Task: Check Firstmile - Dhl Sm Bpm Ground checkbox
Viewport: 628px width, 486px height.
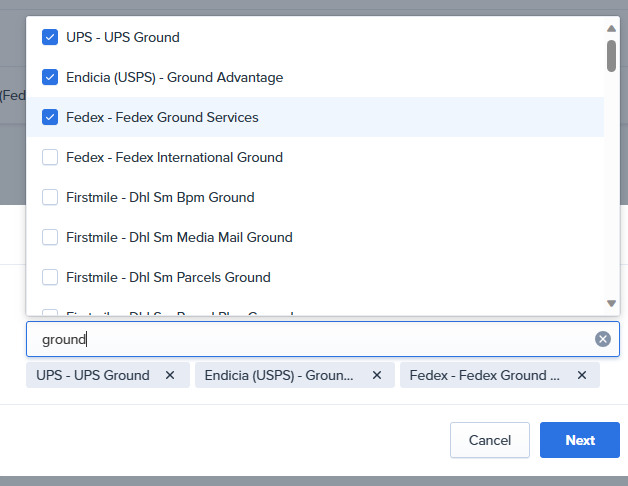Action: tap(50, 198)
